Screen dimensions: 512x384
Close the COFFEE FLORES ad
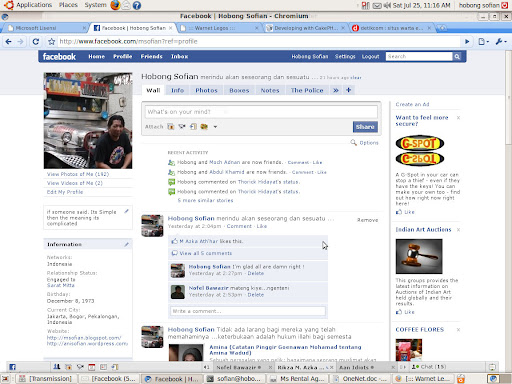(458, 330)
